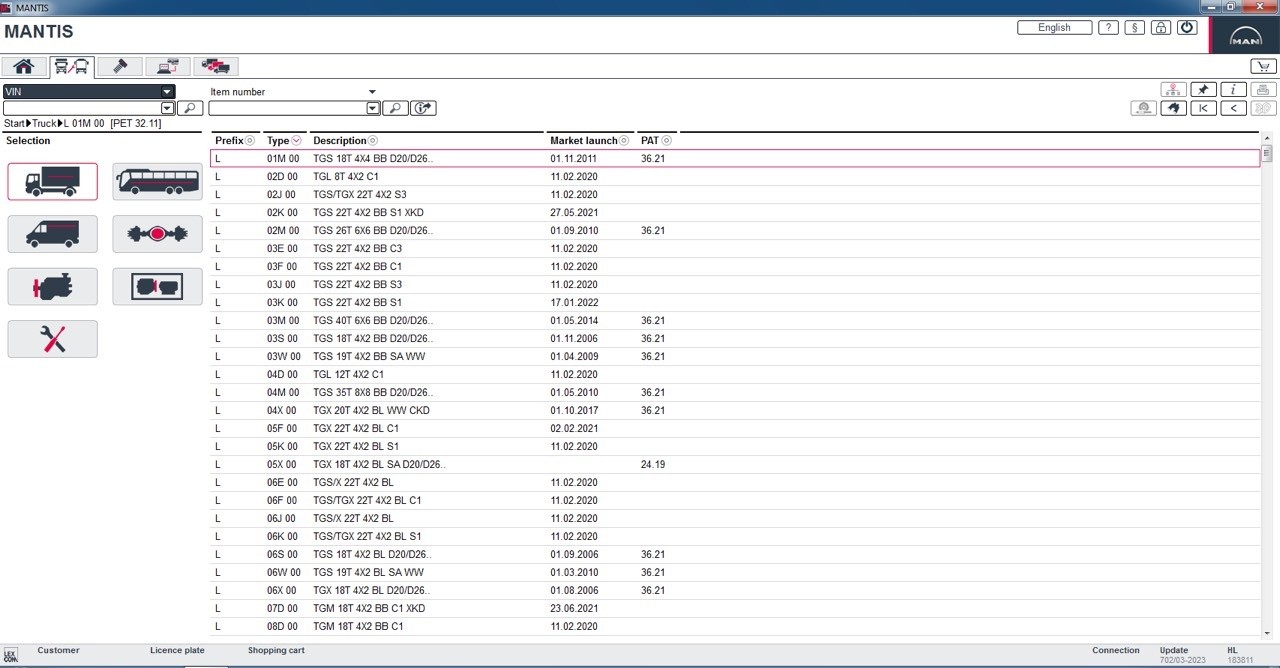Viewport: 1280px width, 668px height.
Task: Run VIN search with magnifier button
Action: point(190,108)
